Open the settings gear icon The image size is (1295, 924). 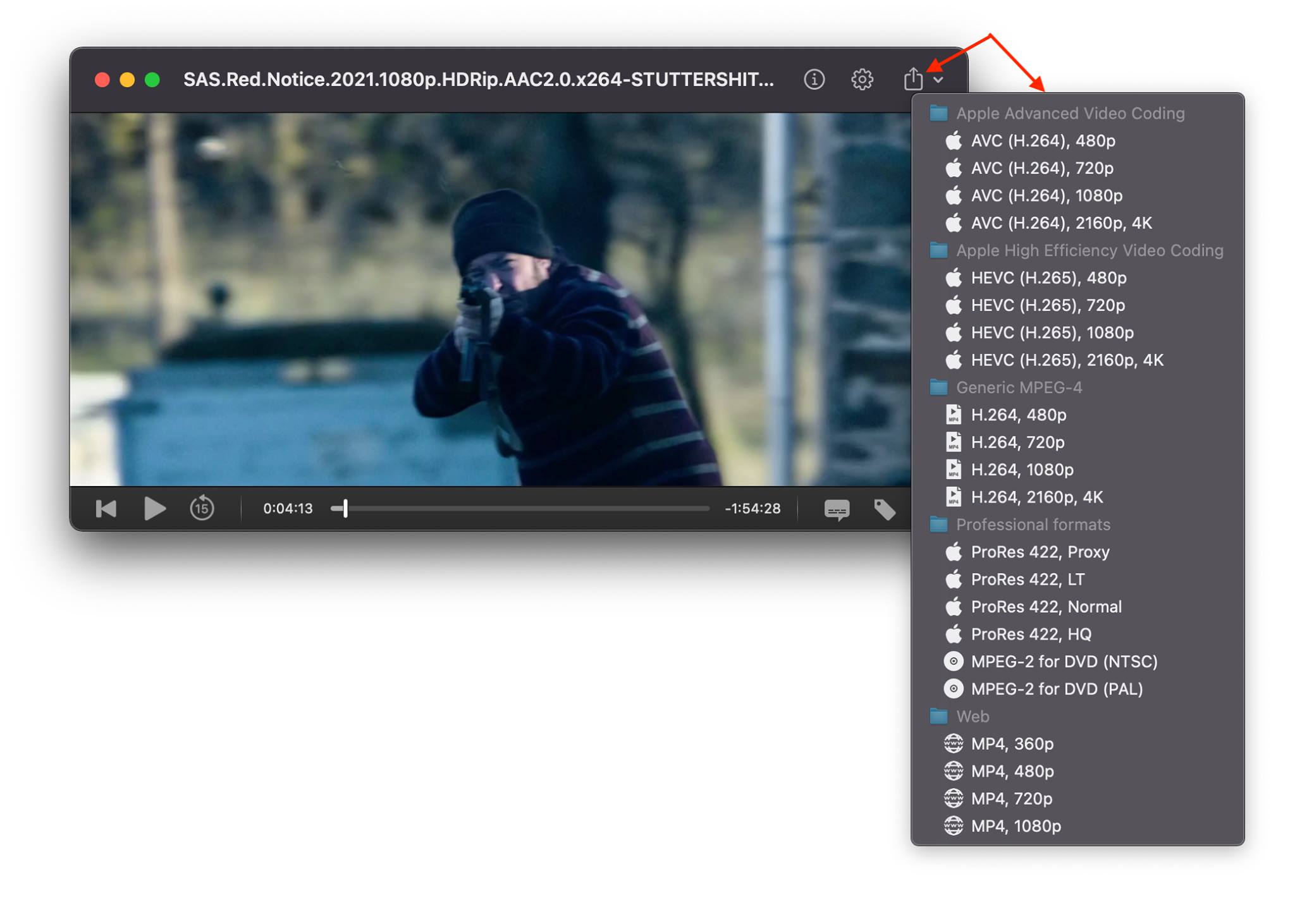pyautogui.click(x=862, y=80)
